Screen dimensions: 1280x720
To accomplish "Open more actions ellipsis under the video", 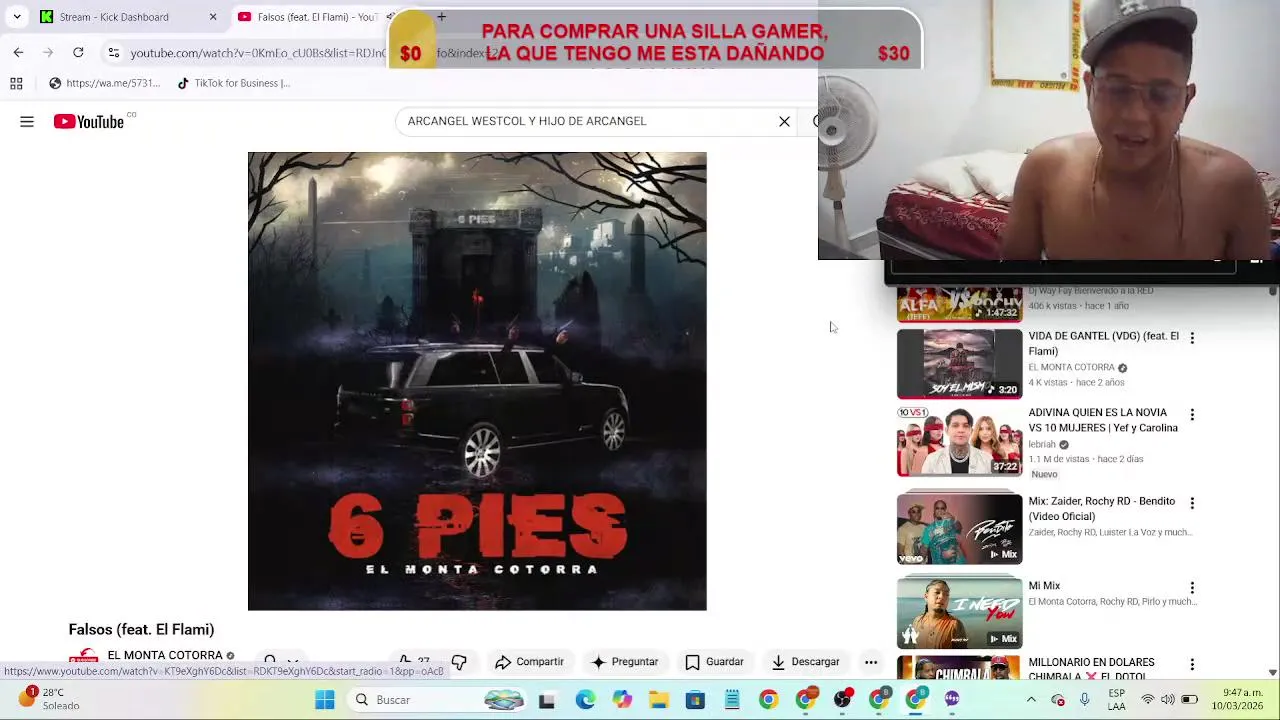I will 871,662.
